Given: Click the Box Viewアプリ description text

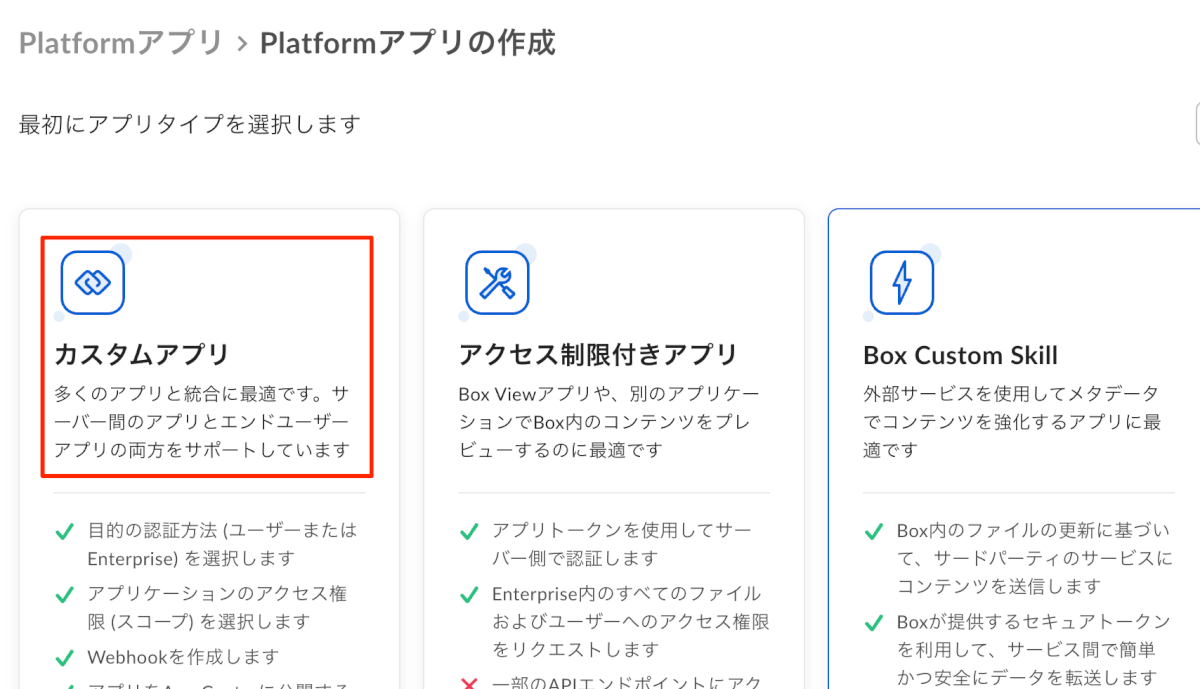Looking at the screenshot, I should (609, 421).
